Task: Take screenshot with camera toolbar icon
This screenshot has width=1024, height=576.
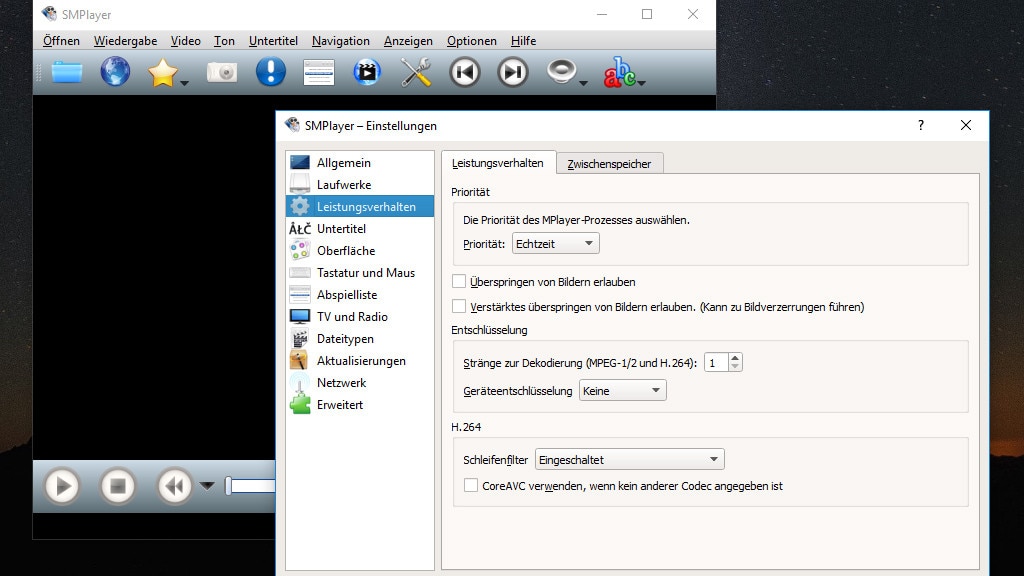Action: tap(222, 72)
